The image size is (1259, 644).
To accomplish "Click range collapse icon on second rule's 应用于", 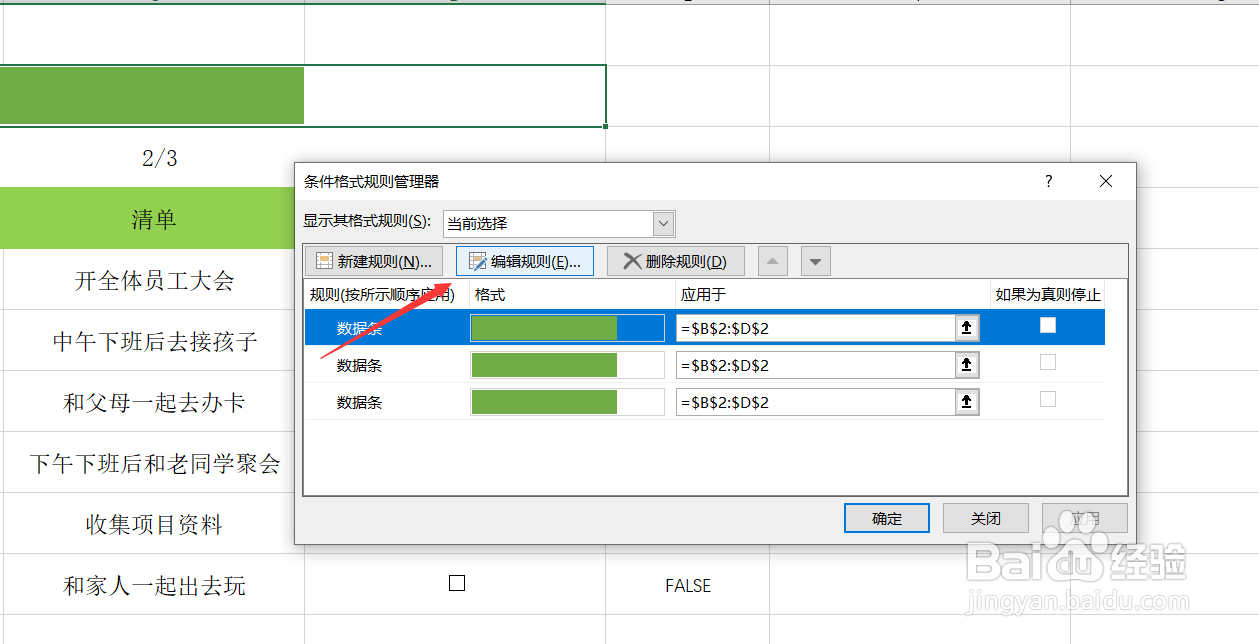I will click(x=965, y=364).
